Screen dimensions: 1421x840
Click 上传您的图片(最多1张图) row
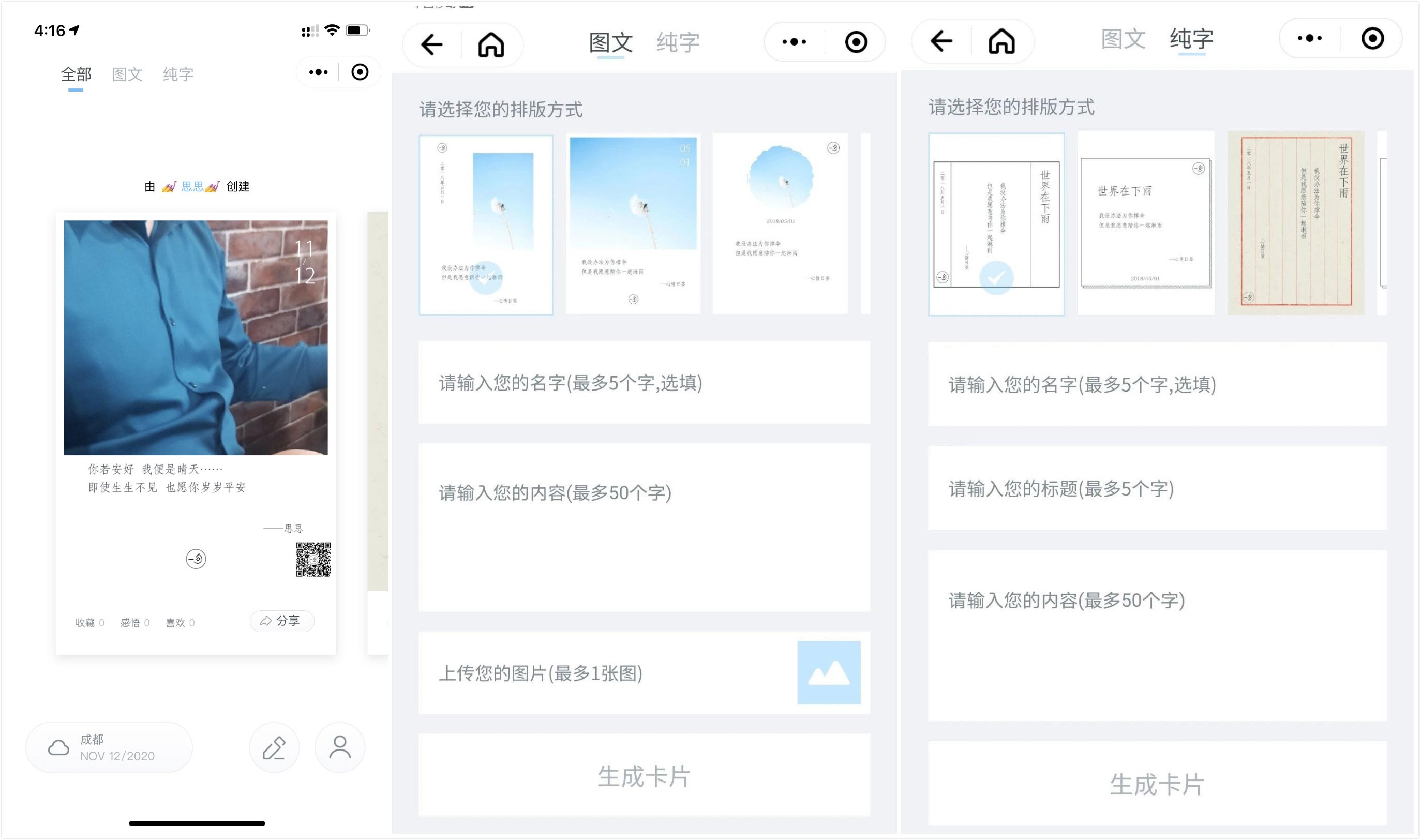(644, 672)
